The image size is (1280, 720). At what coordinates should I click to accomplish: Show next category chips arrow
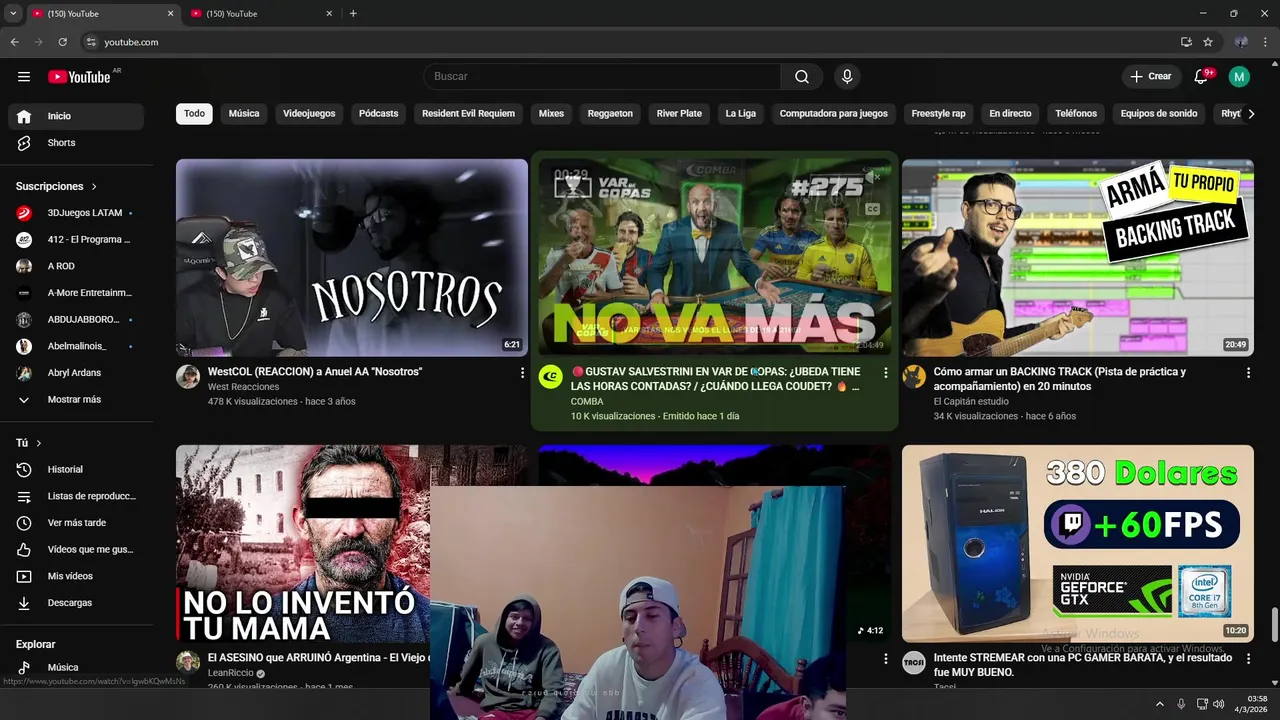(1251, 114)
